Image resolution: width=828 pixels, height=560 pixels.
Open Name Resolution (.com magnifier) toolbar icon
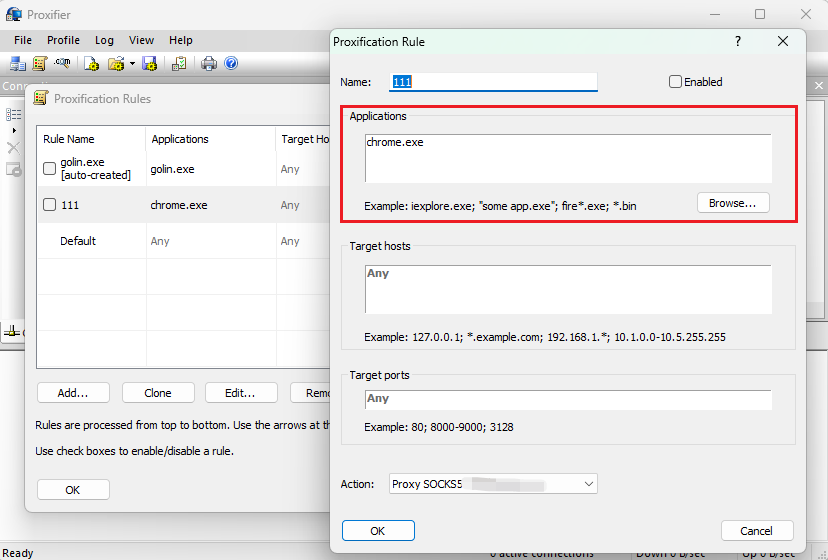(62, 63)
